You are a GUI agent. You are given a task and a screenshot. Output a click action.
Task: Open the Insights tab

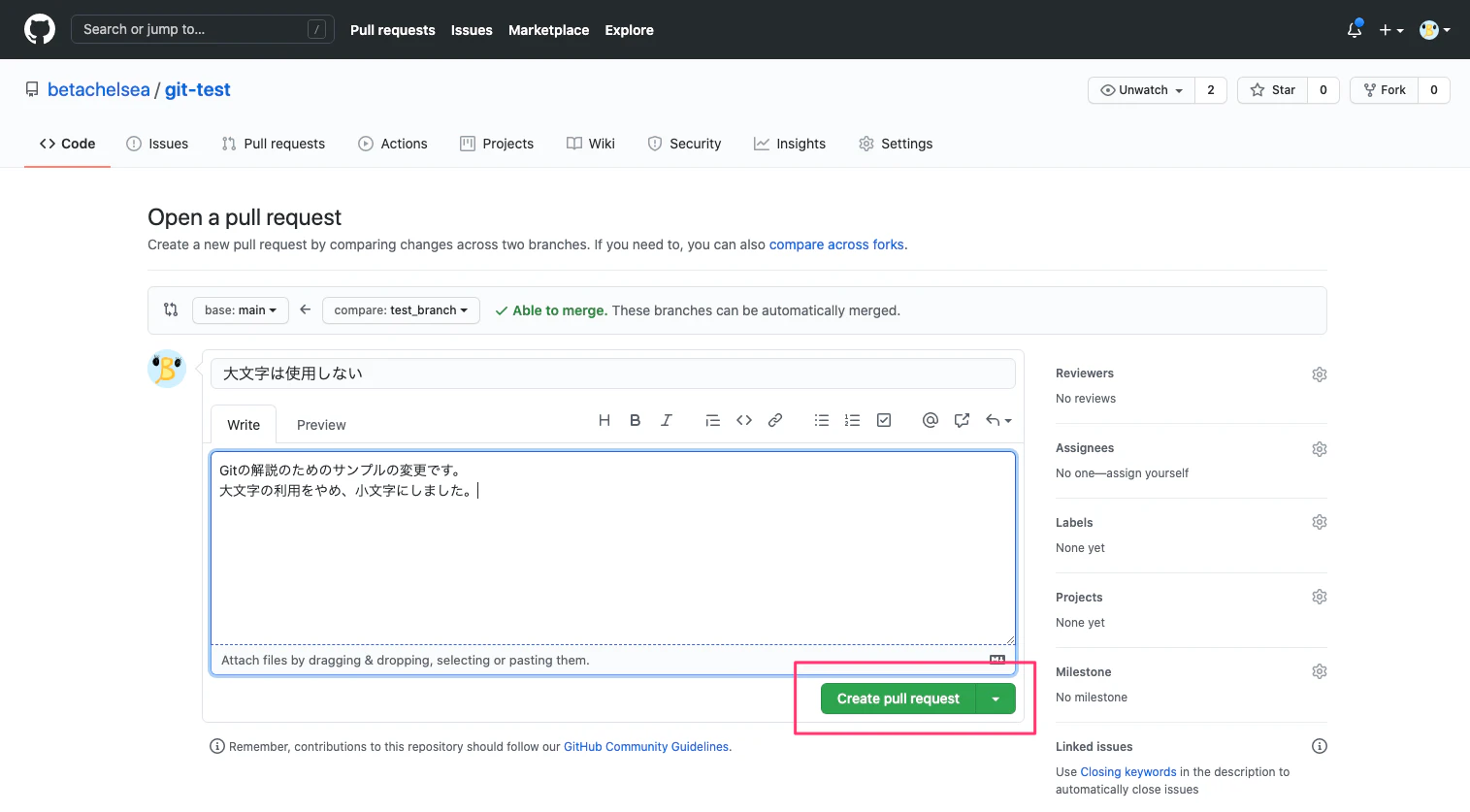pyautogui.click(x=790, y=144)
